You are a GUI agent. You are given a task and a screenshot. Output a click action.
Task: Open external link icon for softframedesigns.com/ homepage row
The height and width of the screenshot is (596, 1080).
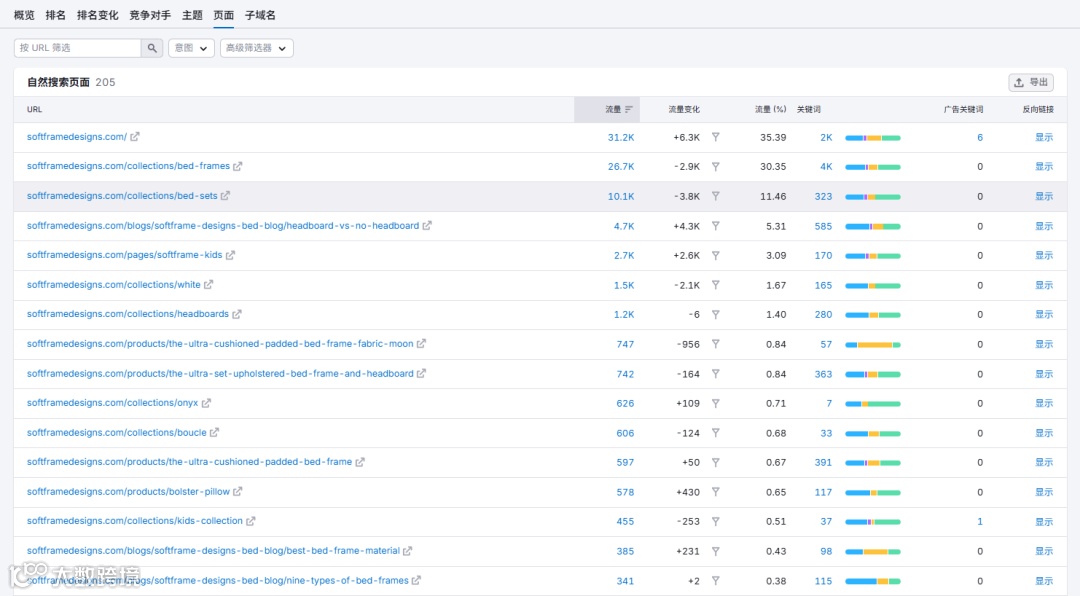[135, 136]
